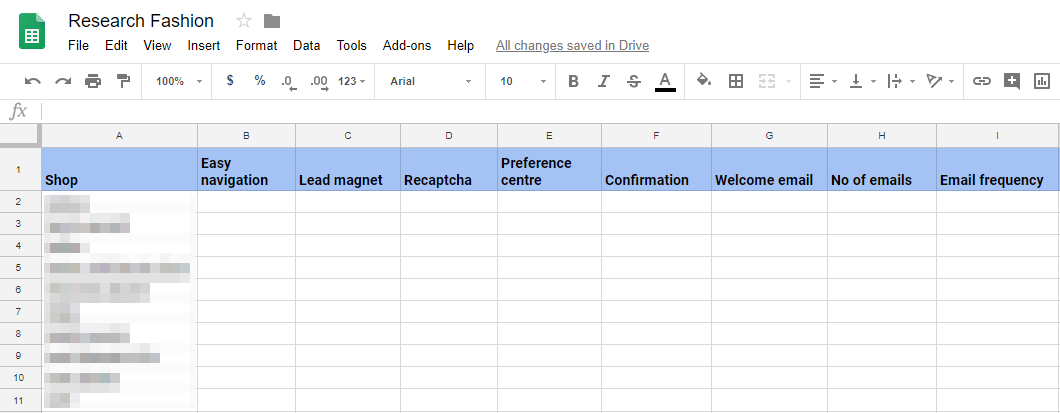Viewport: 1060px width, 413px height.
Task: Click the insert chart icon
Action: pos(1042,81)
